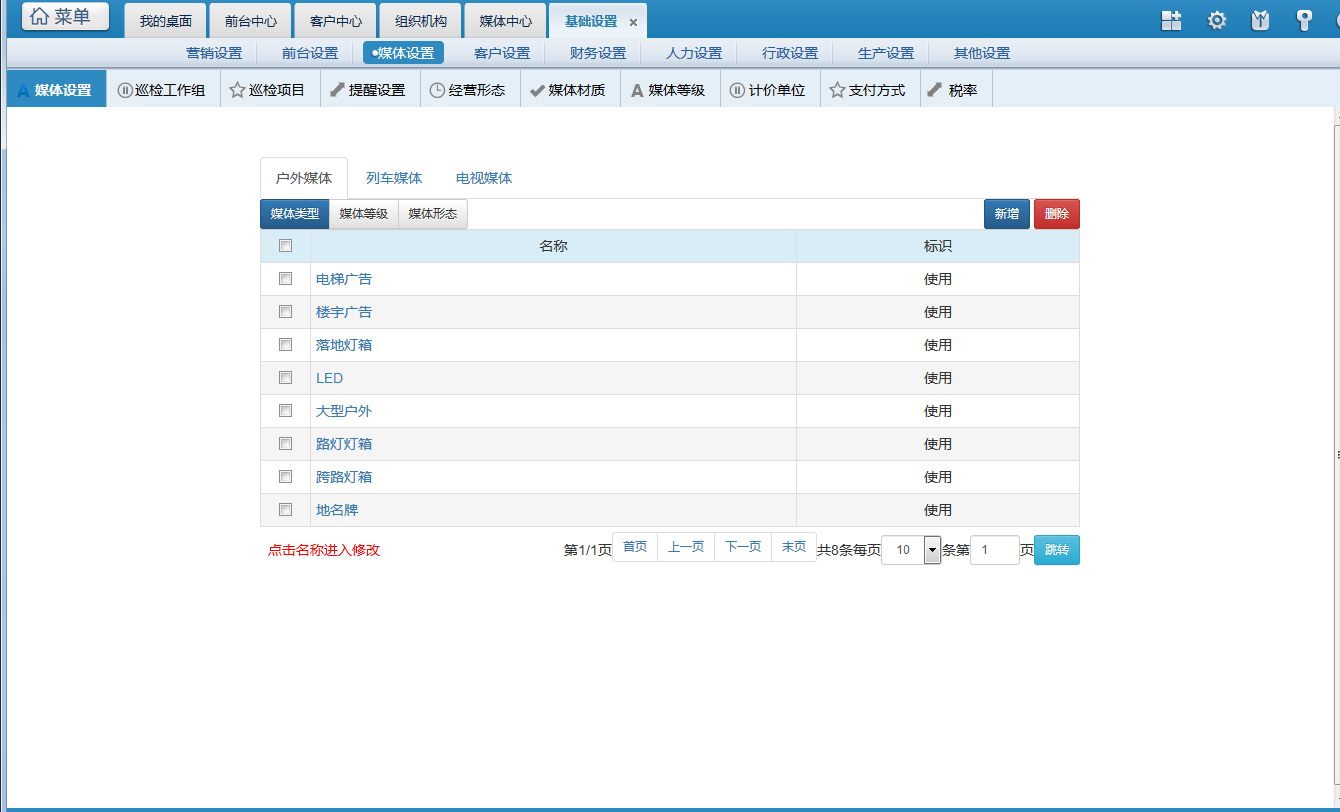Select the active 媒体设置 toolbar item
The image size is (1340, 812).
pyautogui.click(x=56, y=90)
